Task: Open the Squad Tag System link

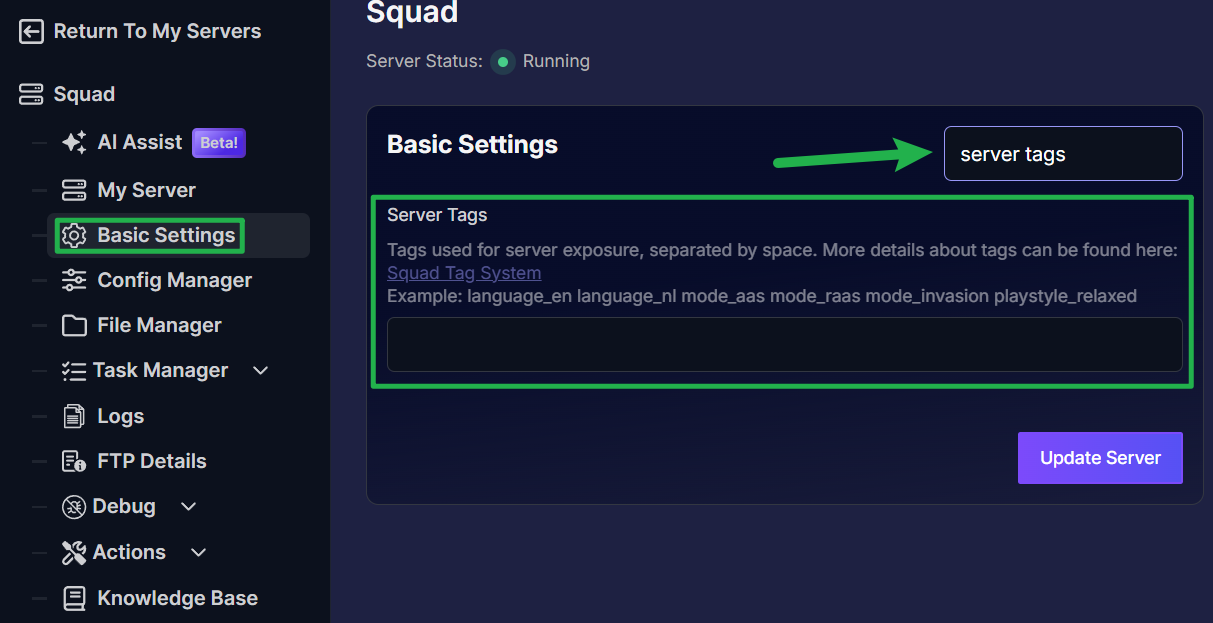Action: [x=464, y=273]
